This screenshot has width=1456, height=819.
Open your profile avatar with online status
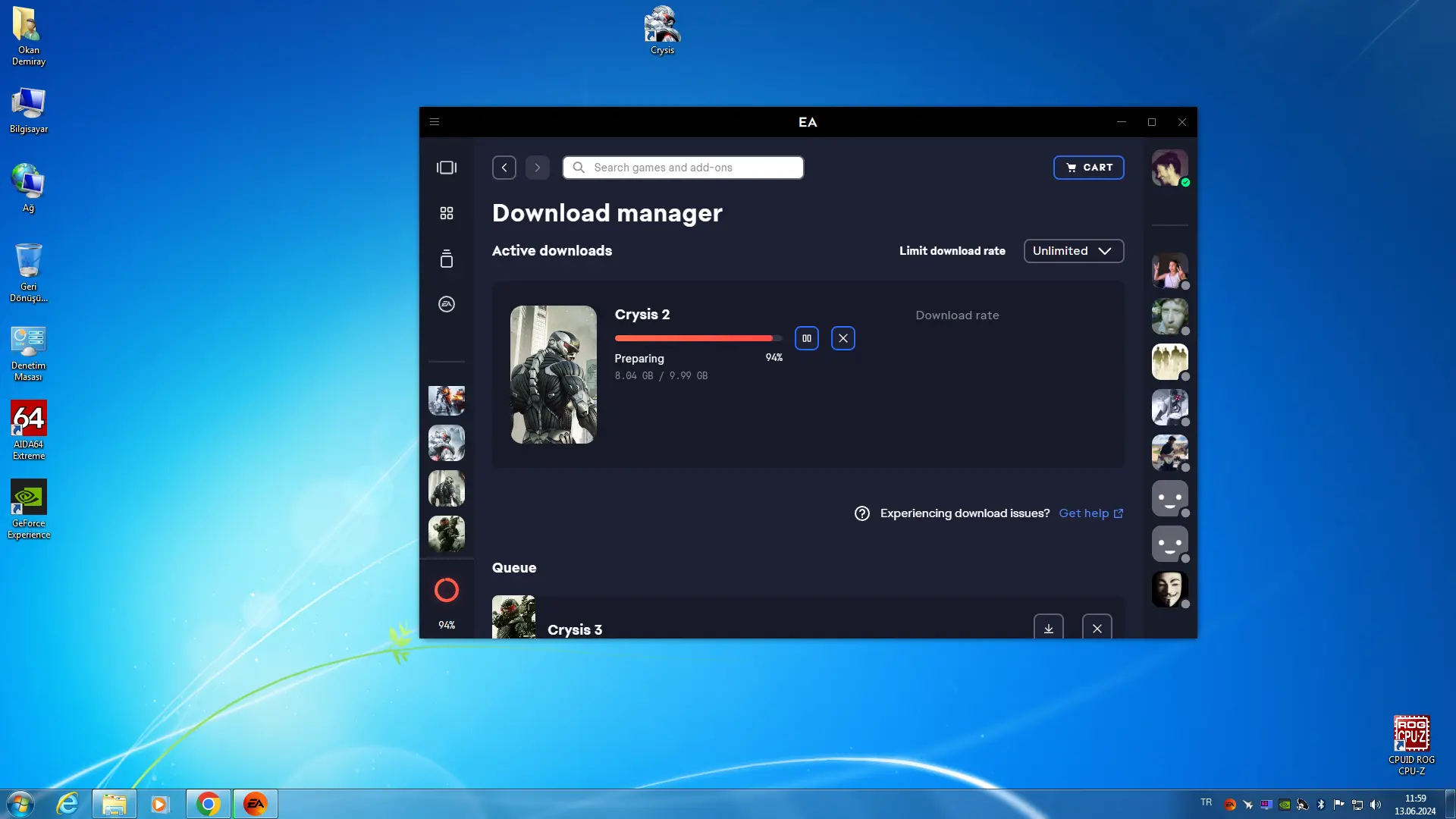point(1170,168)
